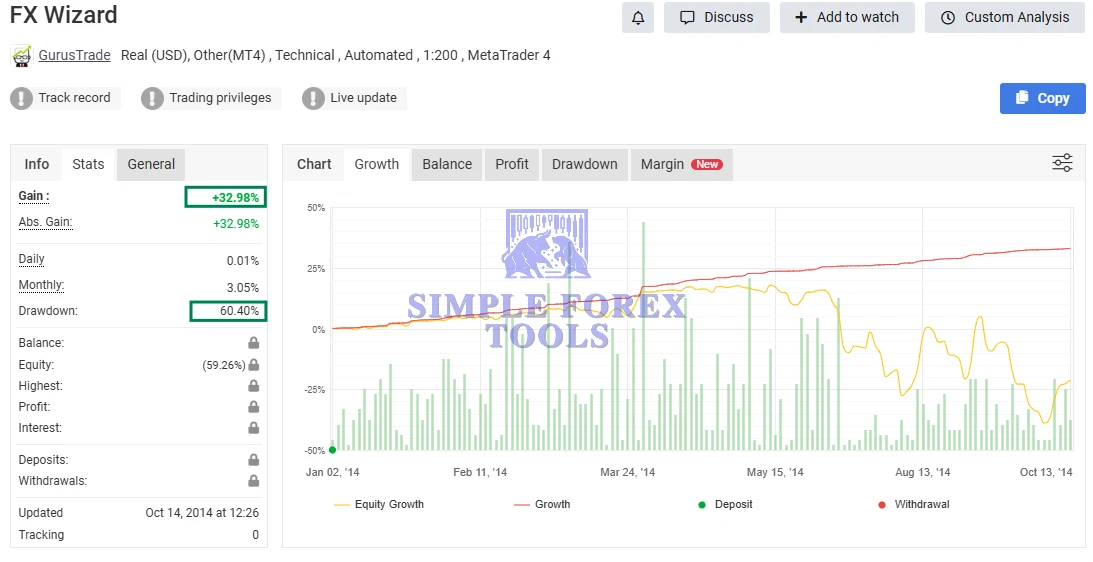
Task: Click the 60.40% drawdown value
Action: point(239,311)
